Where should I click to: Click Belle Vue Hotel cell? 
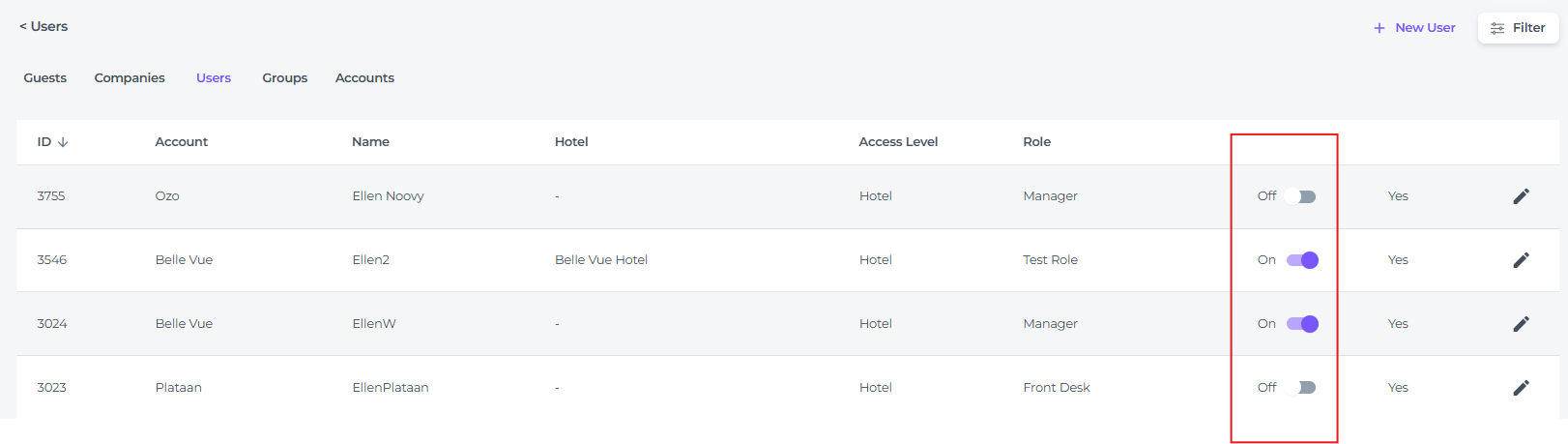pyautogui.click(x=601, y=260)
